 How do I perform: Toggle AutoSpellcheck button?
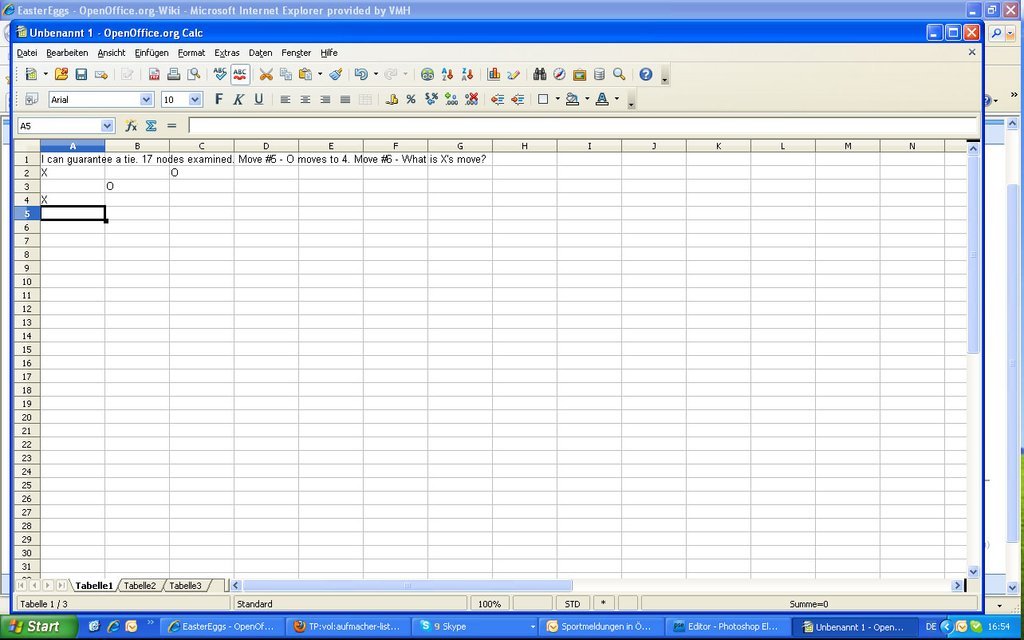pyautogui.click(x=240, y=74)
